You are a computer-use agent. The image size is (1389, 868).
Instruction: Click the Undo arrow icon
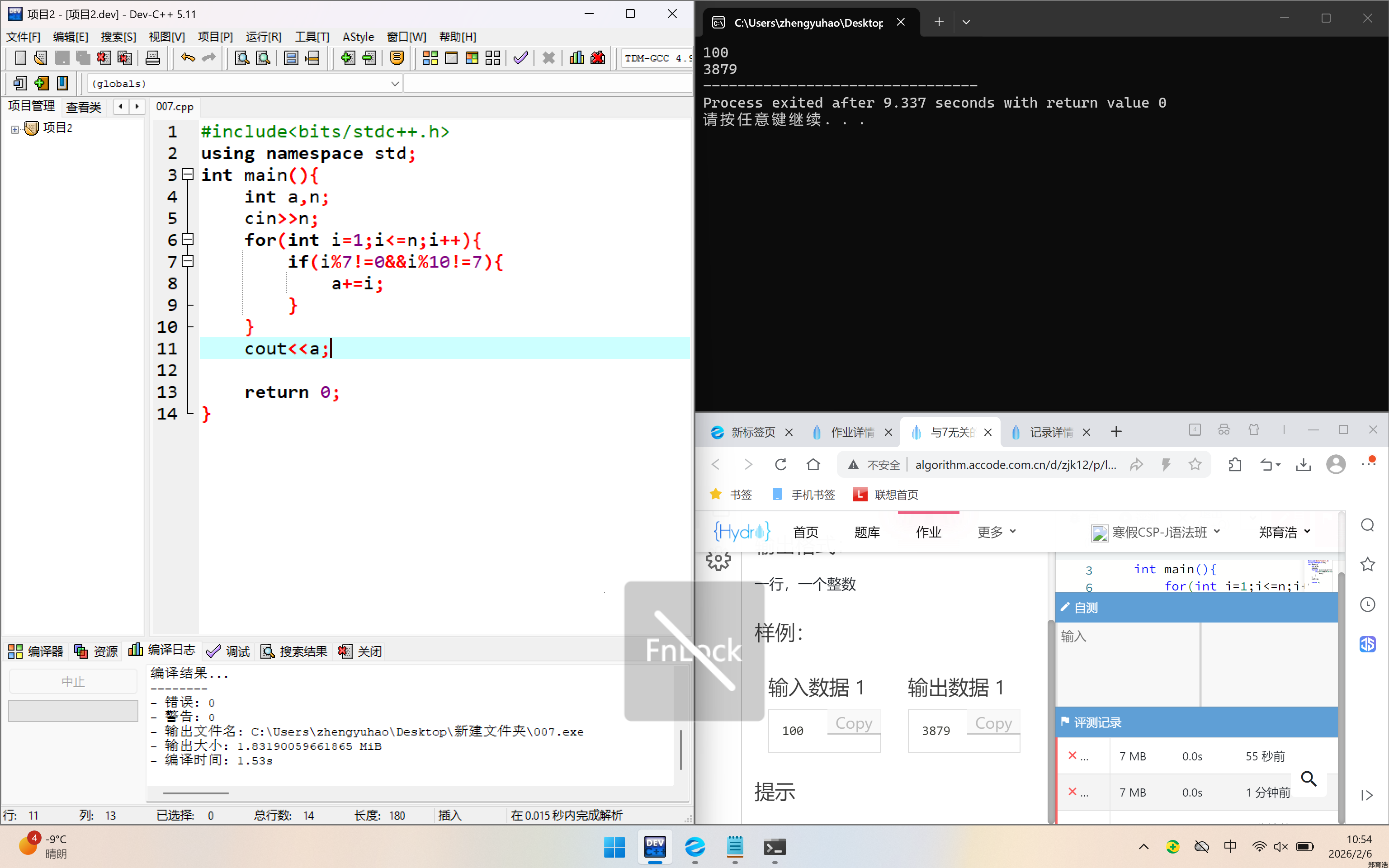[x=188, y=58]
